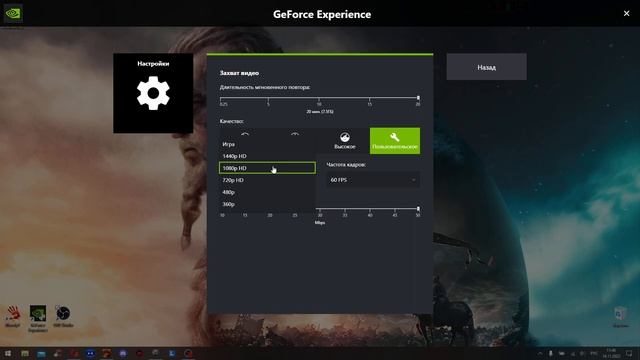Click the instant replay duration slider handle

click(418, 98)
